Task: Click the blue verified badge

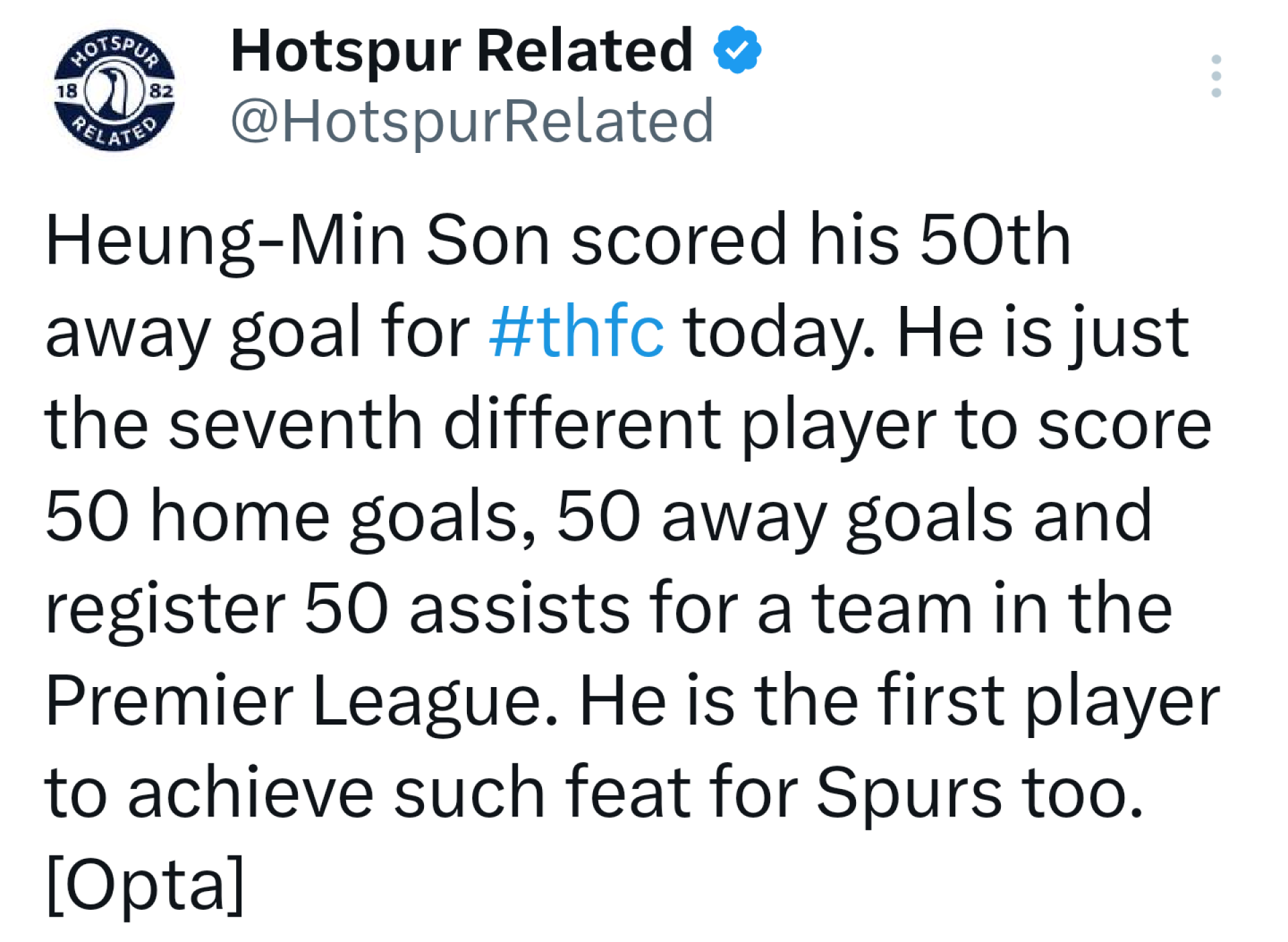Action: point(737,50)
